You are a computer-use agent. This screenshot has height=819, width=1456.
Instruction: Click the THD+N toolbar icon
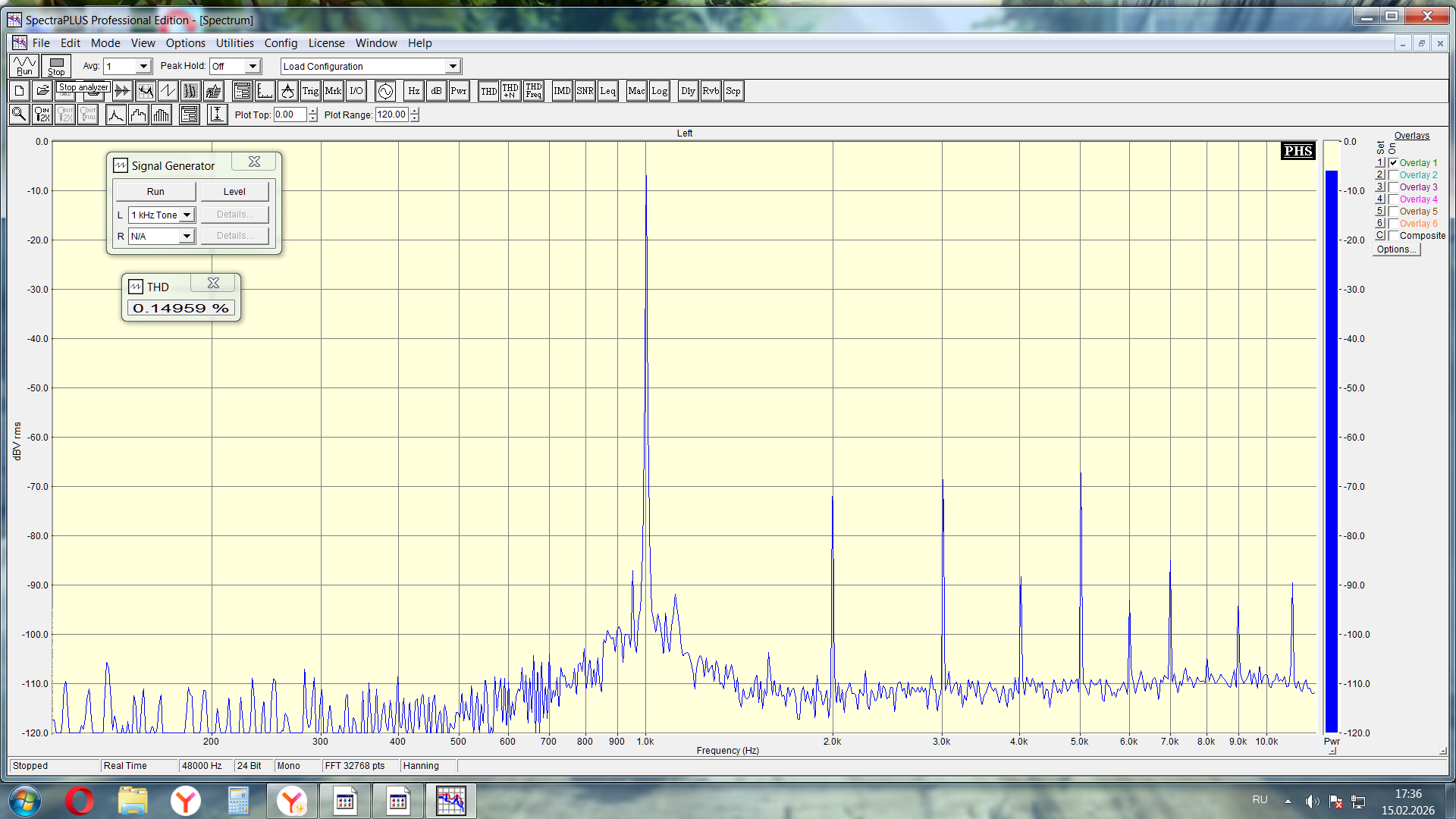(510, 91)
